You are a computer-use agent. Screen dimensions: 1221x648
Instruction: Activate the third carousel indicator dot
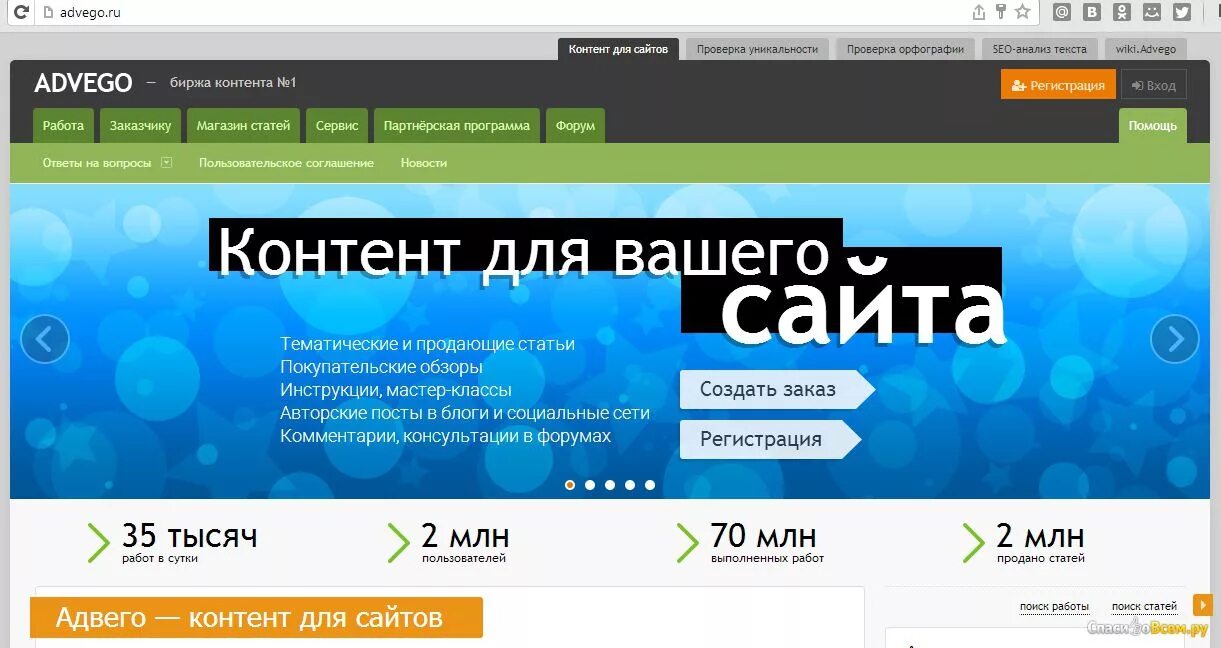(610, 485)
